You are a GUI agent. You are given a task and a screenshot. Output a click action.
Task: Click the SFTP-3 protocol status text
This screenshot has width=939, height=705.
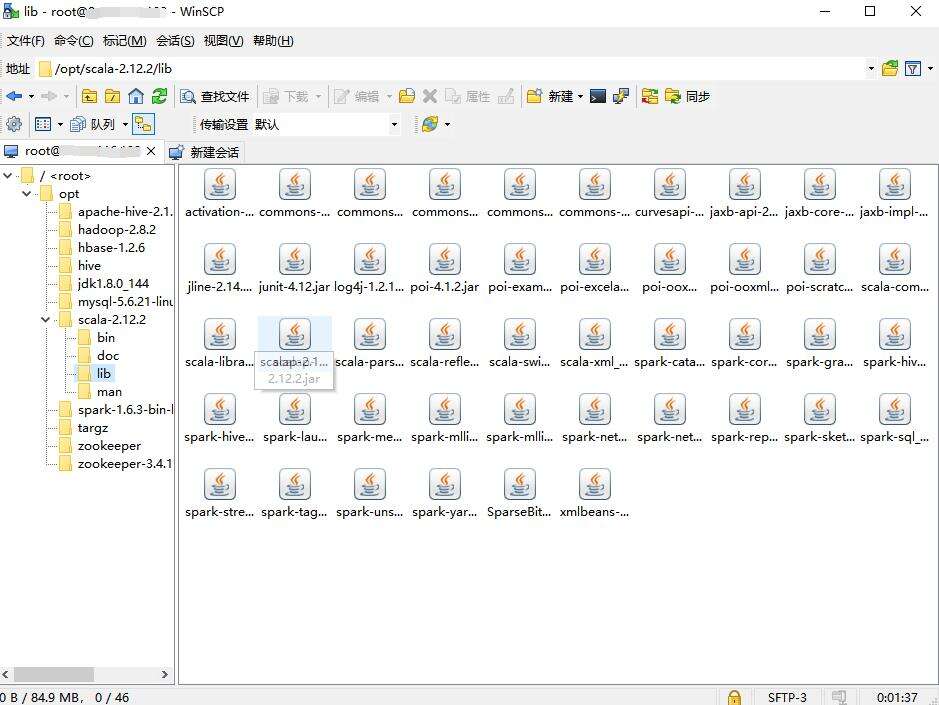pos(787,697)
